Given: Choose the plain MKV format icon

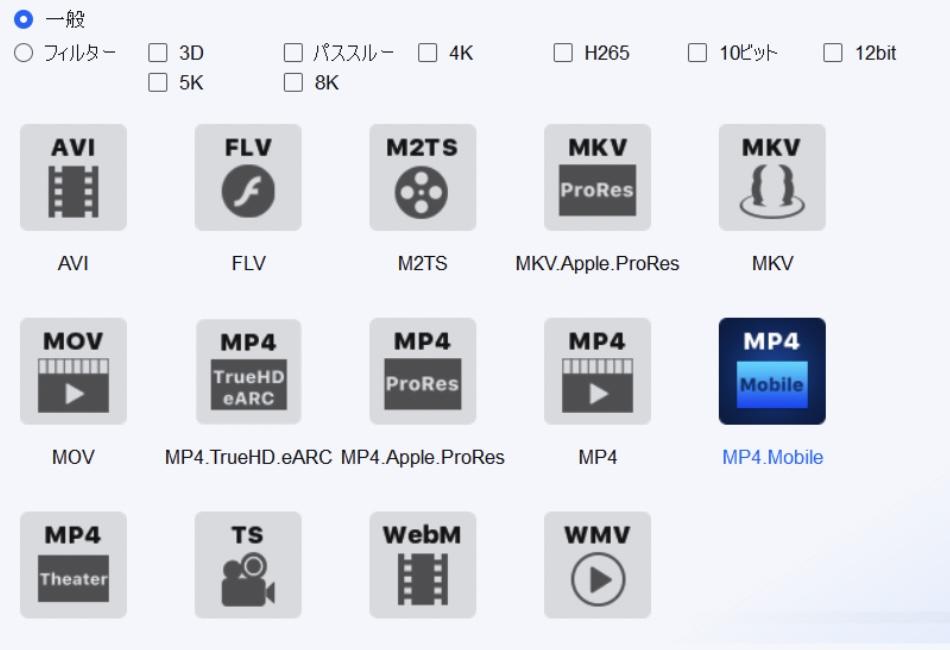Looking at the screenshot, I should tap(772, 177).
